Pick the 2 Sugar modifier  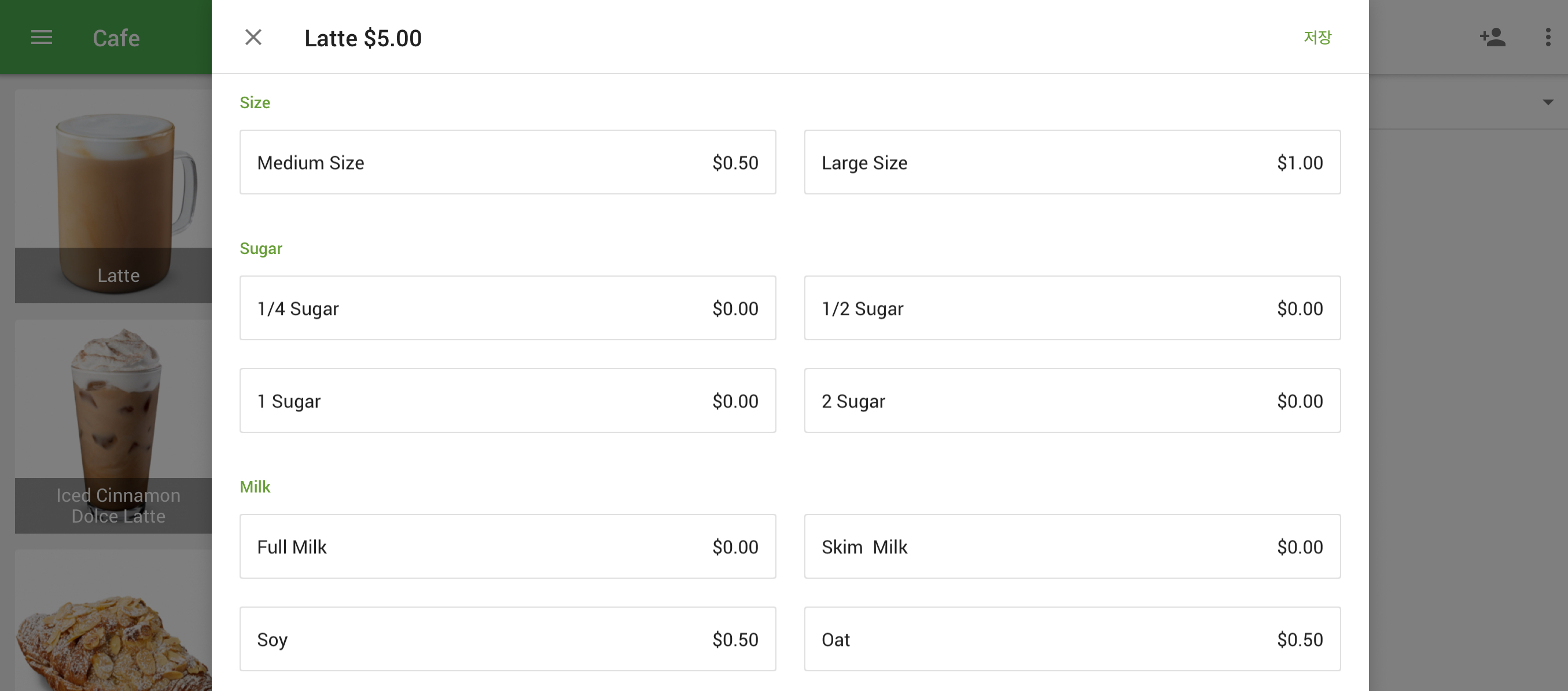pyautogui.click(x=1072, y=400)
